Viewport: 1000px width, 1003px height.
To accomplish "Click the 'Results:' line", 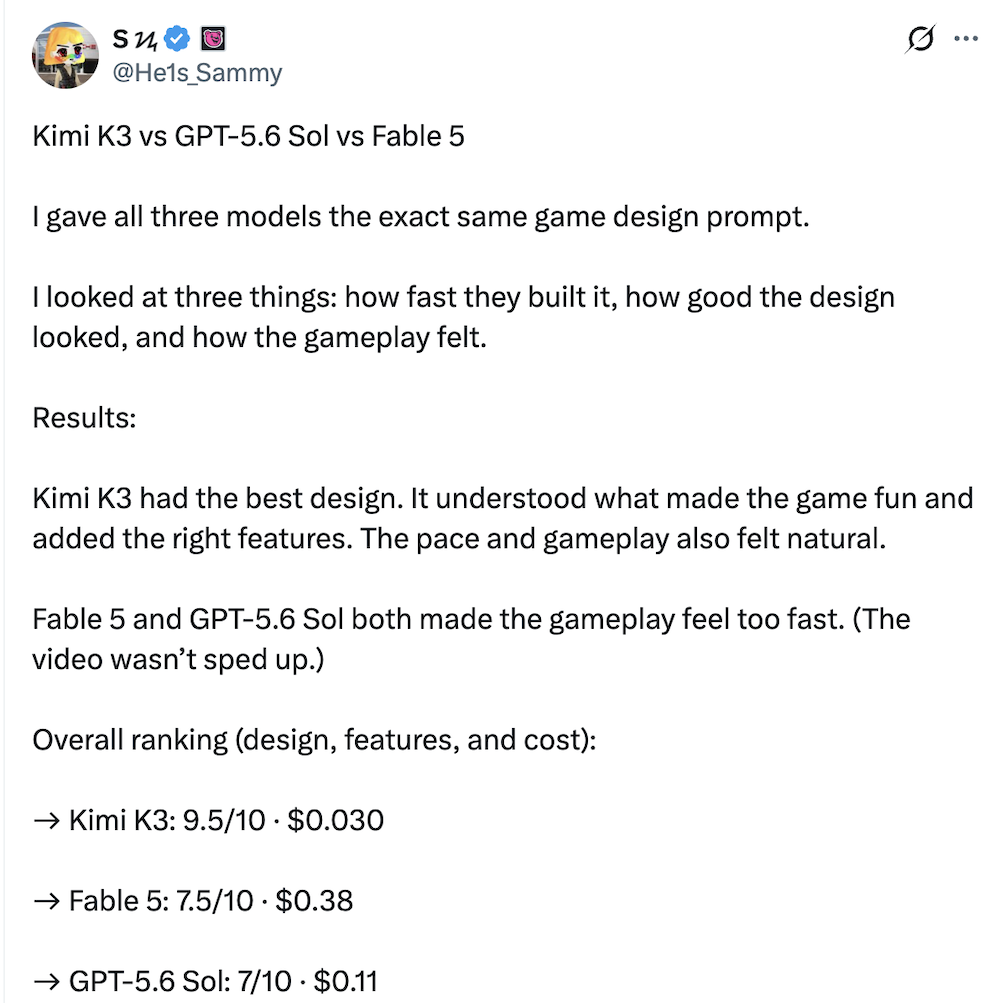I will tap(84, 418).
